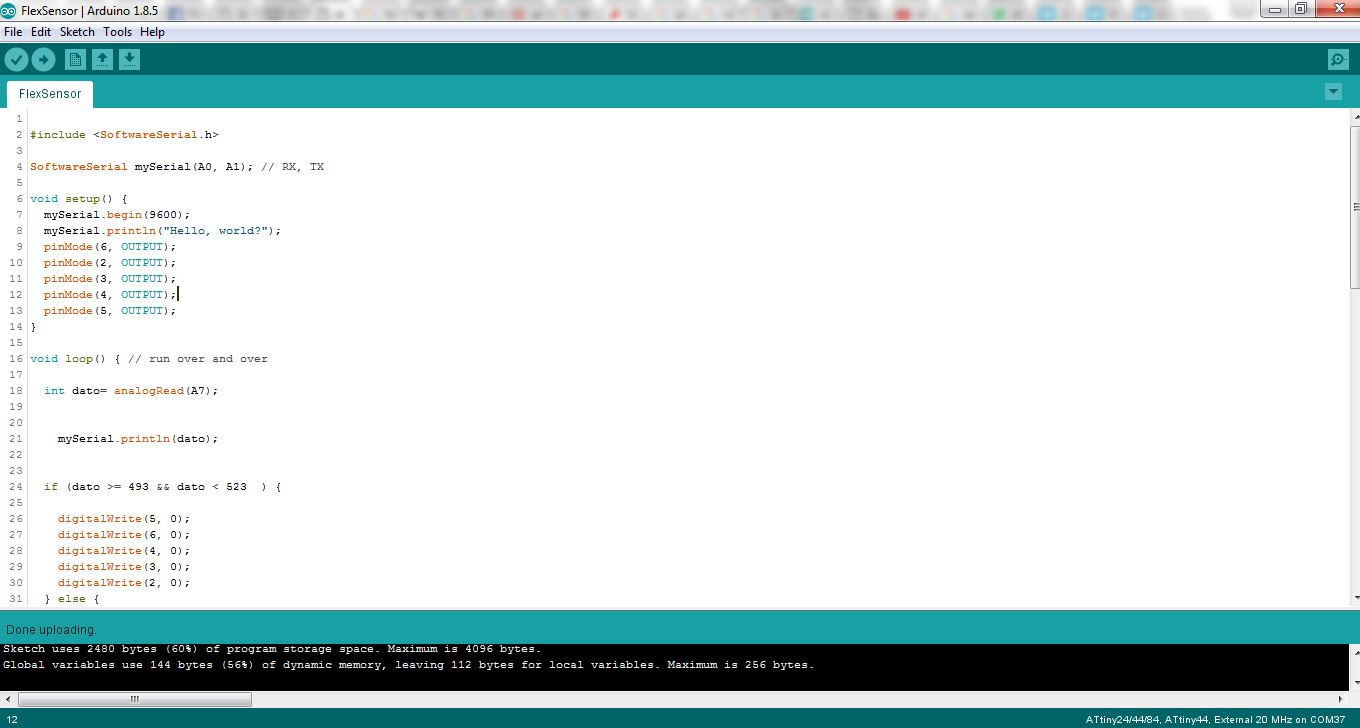The height and width of the screenshot is (728, 1360).
Task: Click the "// RX, TX" comment
Action: [x=293, y=167]
